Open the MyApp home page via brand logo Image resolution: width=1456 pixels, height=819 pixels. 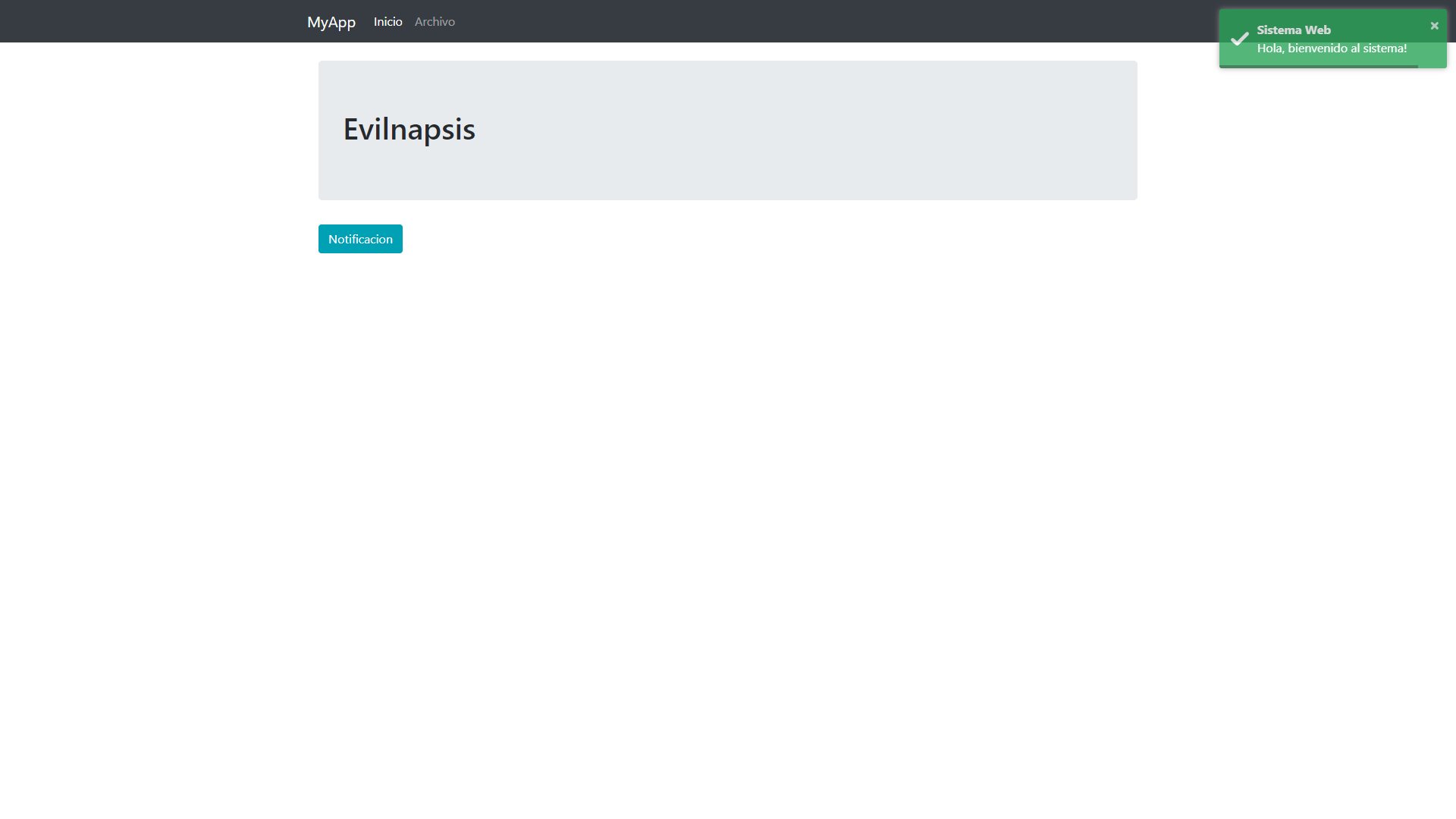[x=331, y=21]
